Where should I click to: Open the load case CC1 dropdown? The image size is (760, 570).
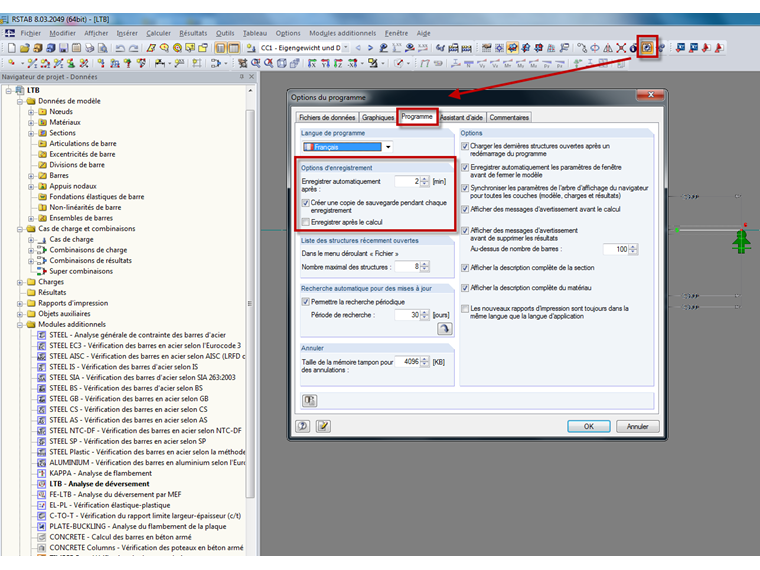346,48
